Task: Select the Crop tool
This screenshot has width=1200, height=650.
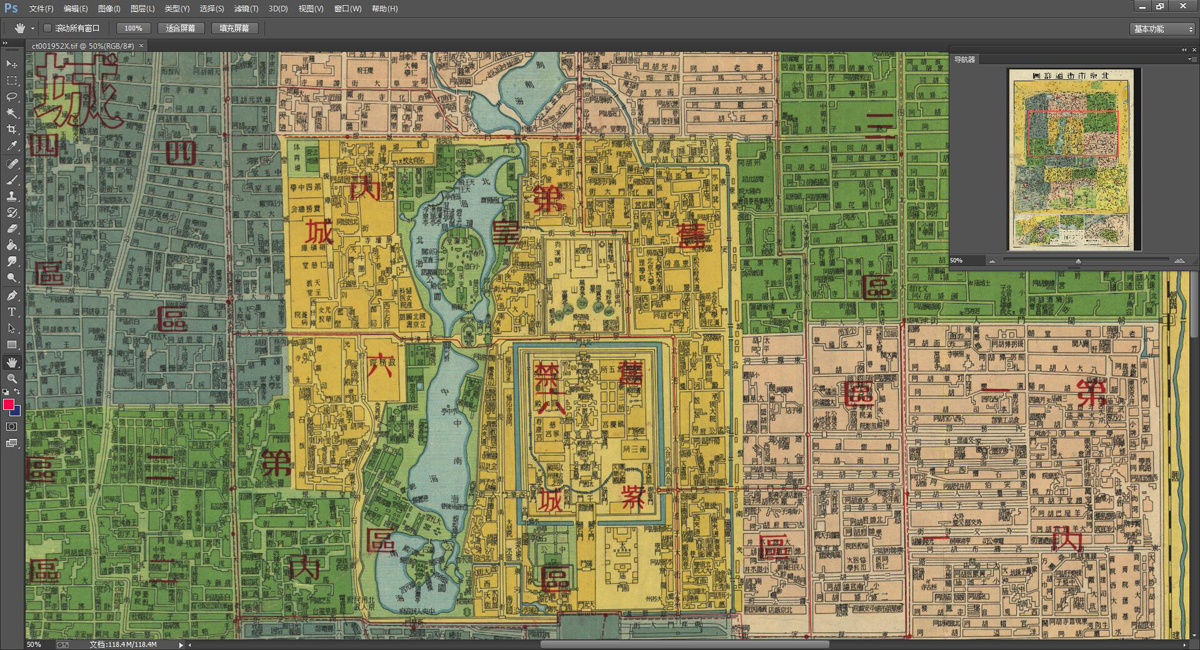Action: pos(12,130)
